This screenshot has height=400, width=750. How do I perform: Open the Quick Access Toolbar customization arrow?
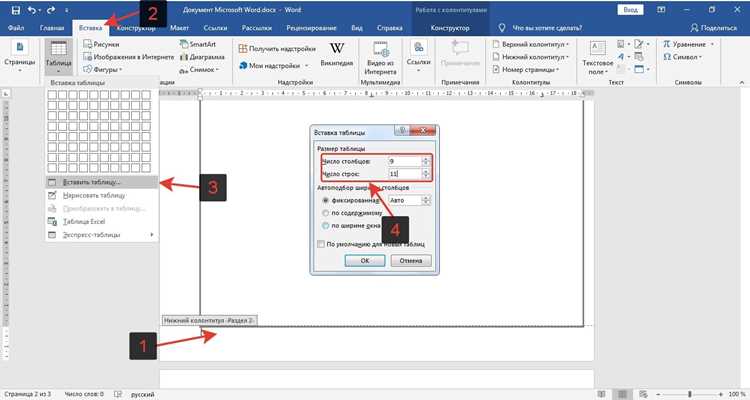coord(66,10)
